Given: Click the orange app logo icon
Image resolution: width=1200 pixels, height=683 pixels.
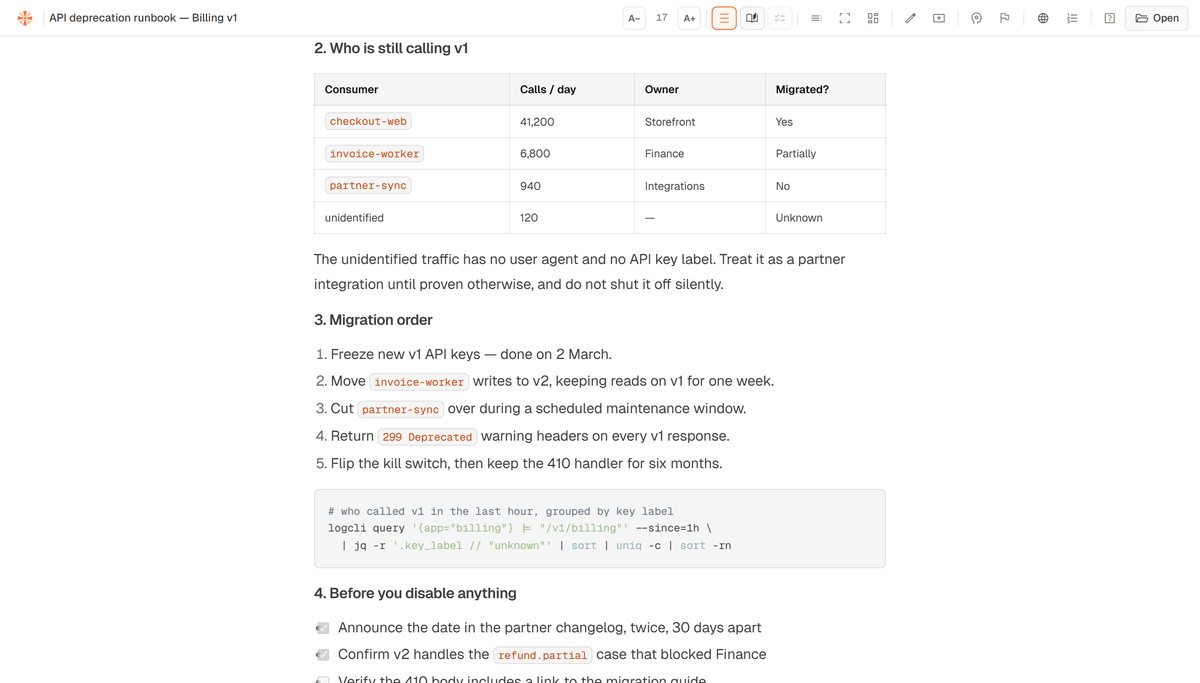Looking at the screenshot, I should coord(24,18).
